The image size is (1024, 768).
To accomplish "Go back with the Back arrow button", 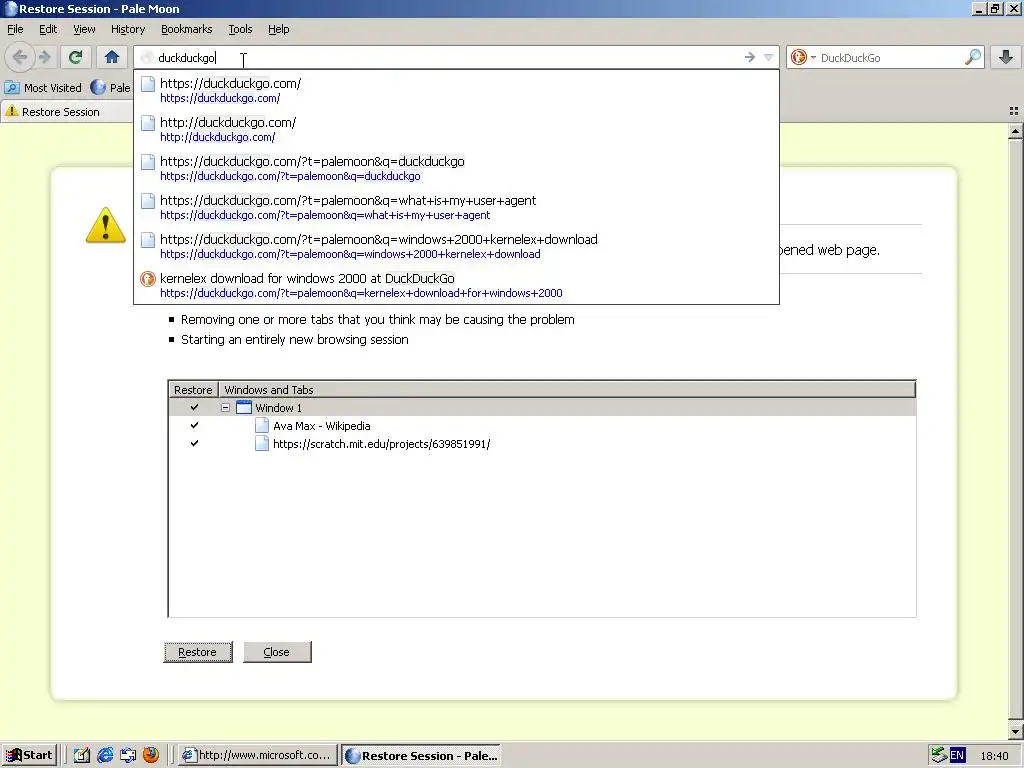I will point(20,57).
